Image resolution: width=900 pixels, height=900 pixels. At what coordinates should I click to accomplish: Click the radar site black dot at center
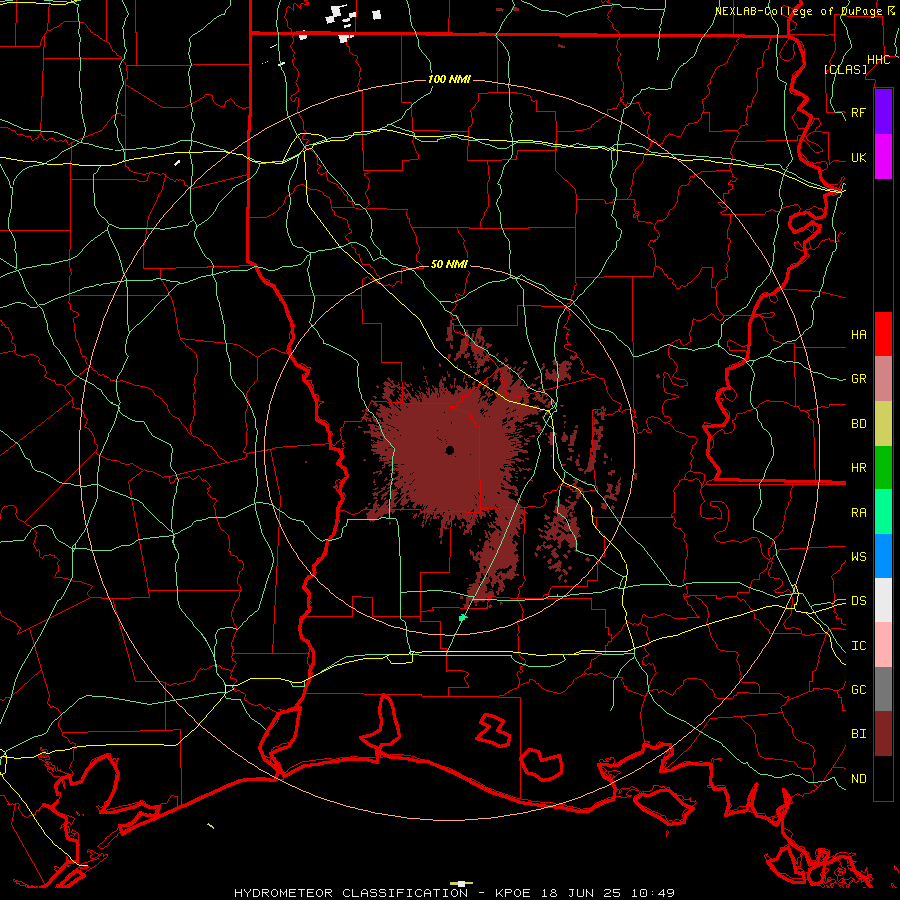(449, 450)
